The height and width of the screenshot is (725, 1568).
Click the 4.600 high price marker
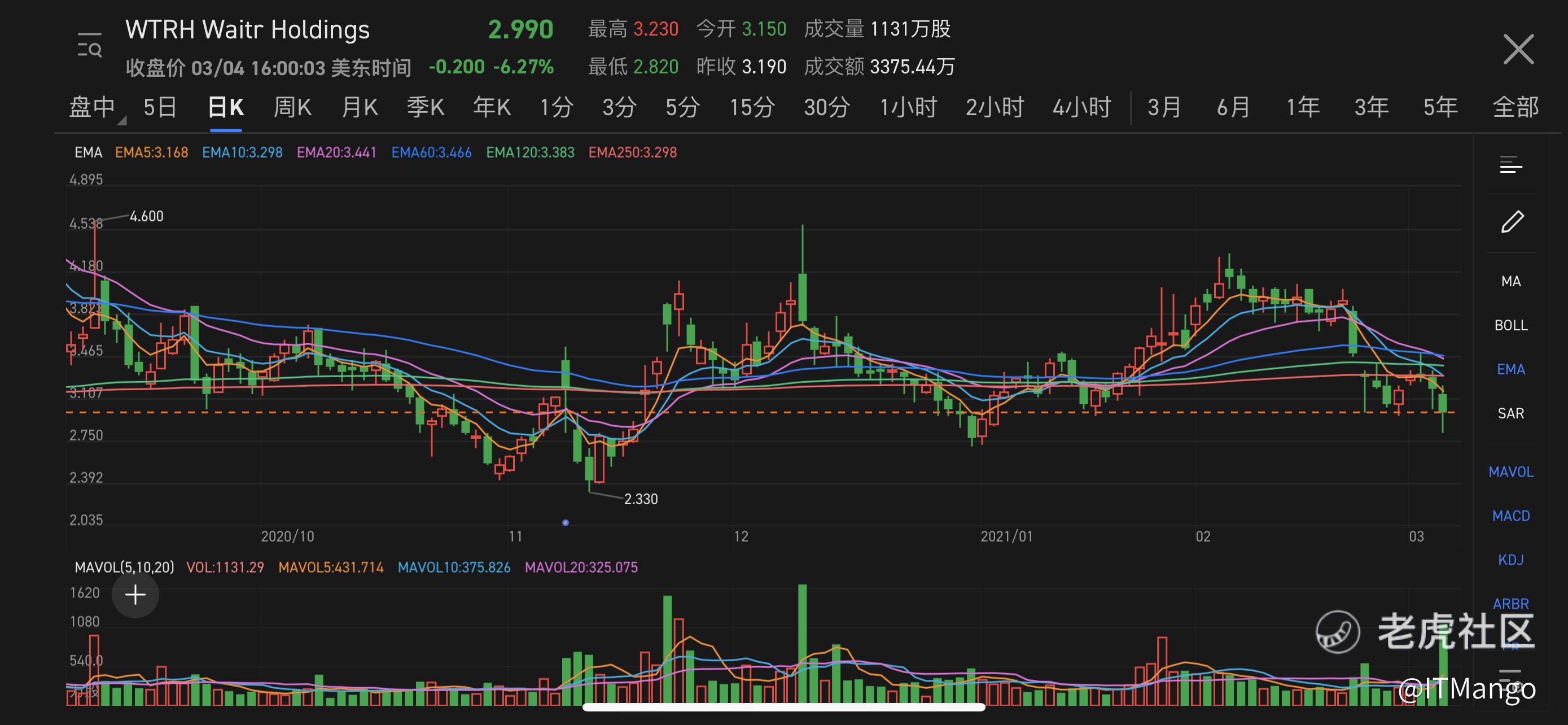pos(147,216)
